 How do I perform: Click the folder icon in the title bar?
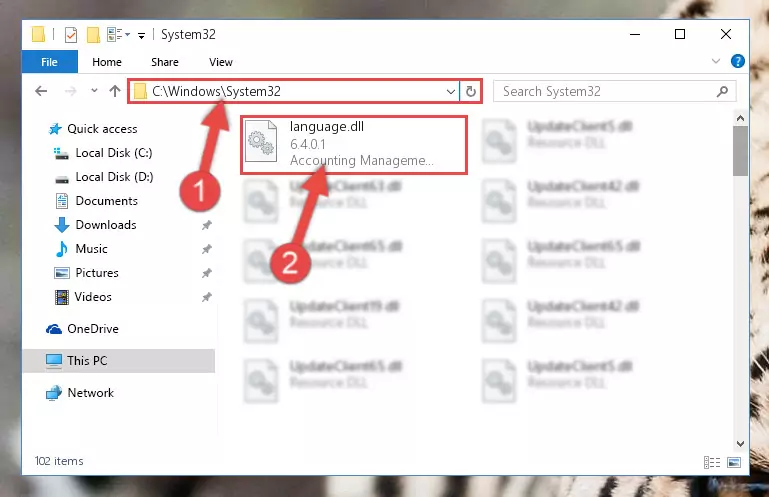click(38, 34)
